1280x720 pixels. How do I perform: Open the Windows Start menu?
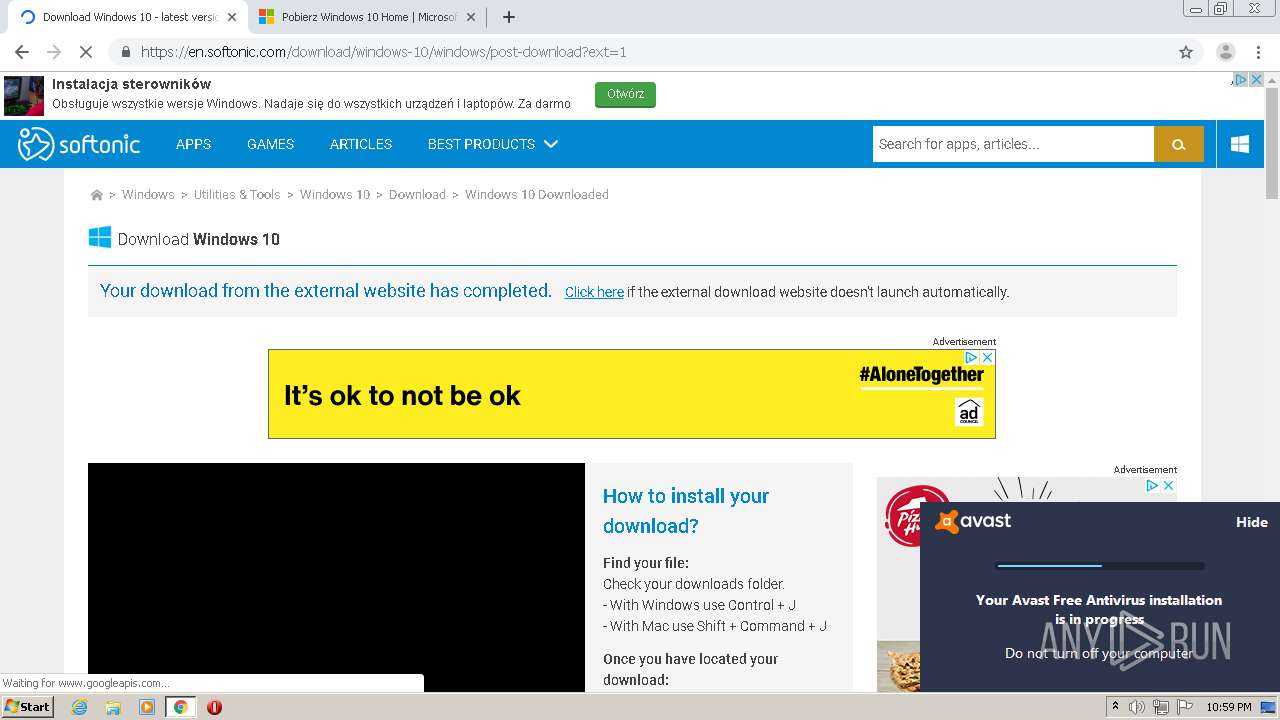pyautogui.click(x=27, y=707)
